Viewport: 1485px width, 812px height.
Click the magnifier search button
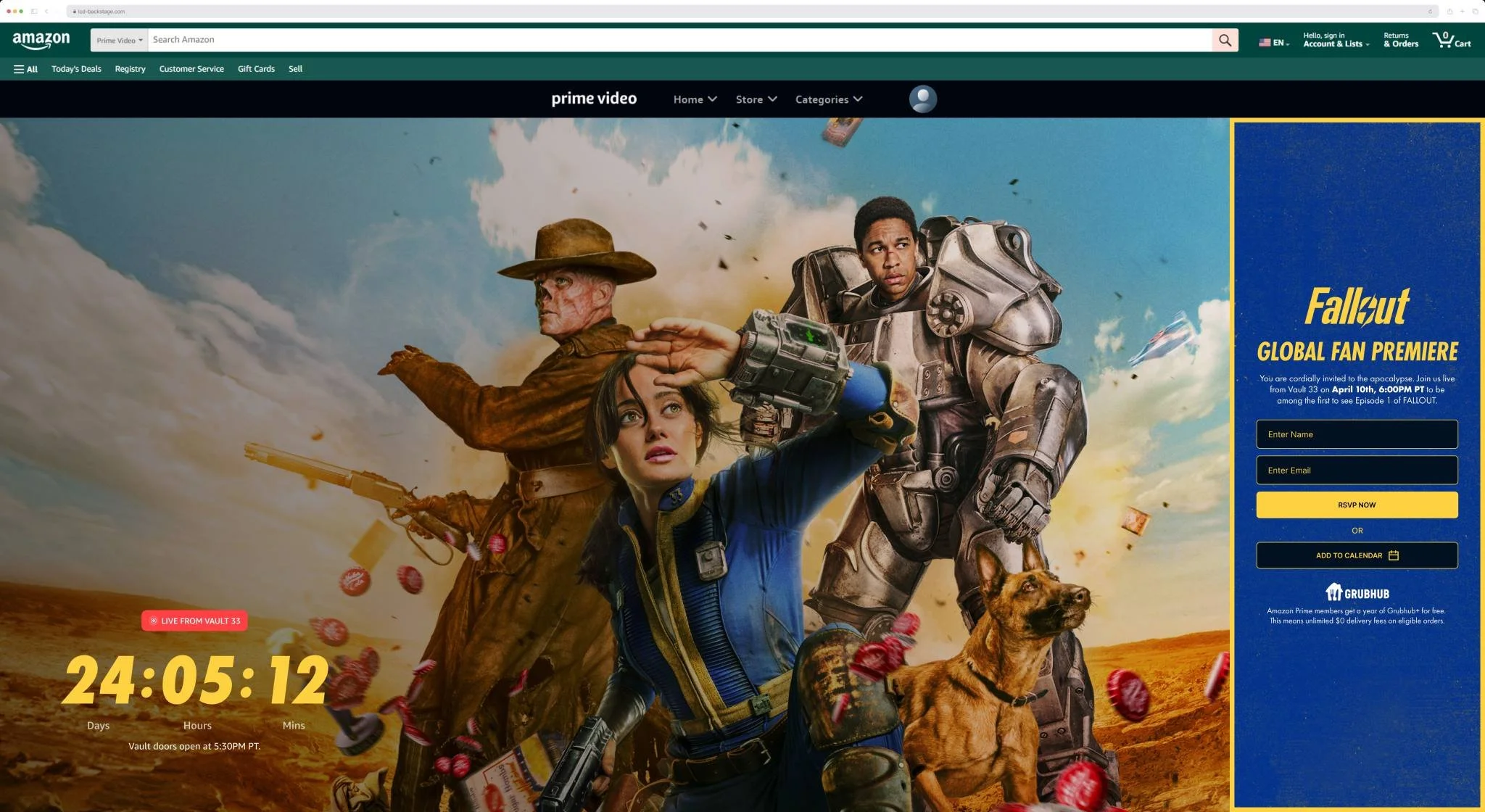[1225, 40]
